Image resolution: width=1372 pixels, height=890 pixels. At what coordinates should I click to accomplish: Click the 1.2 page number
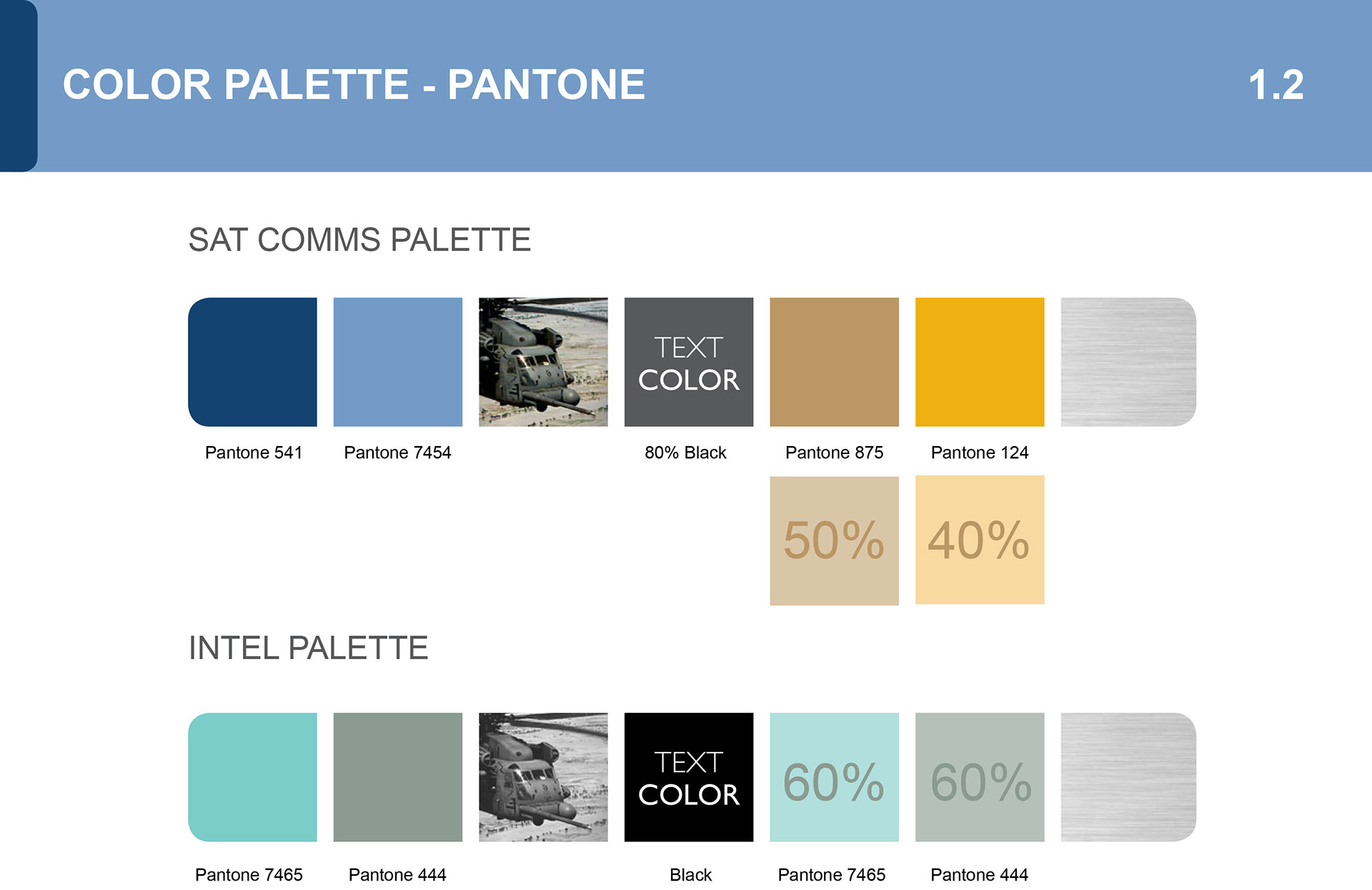click(1276, 85)
